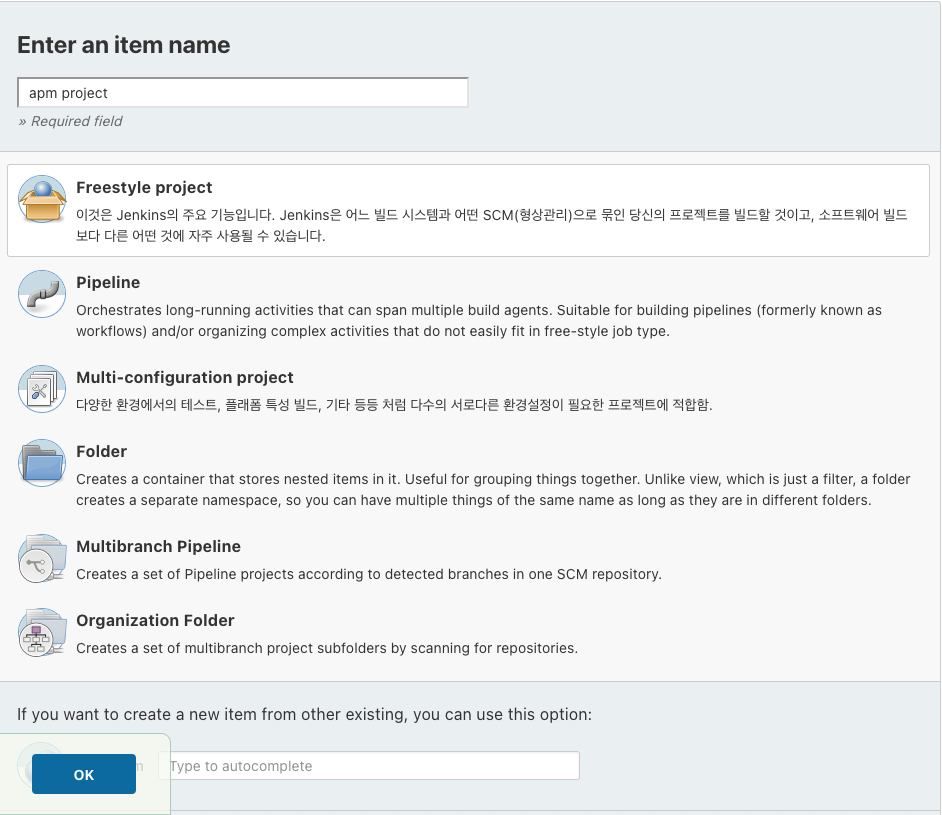Click the Multi-configuration project tools icon
This screenshot has height=815, width=942.
(42, 389)
